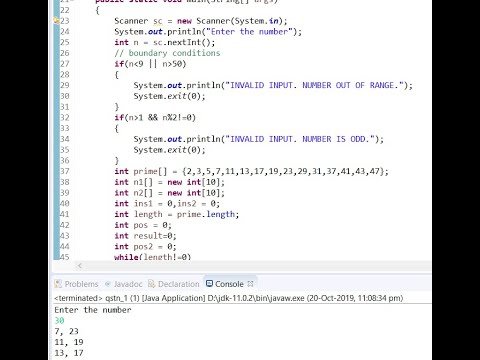The height and width of the screenshot is (360, 480).
Task: Click the line 'int ins1 = 0,ins2 = 0;'
Action: [x=167, y=203]
